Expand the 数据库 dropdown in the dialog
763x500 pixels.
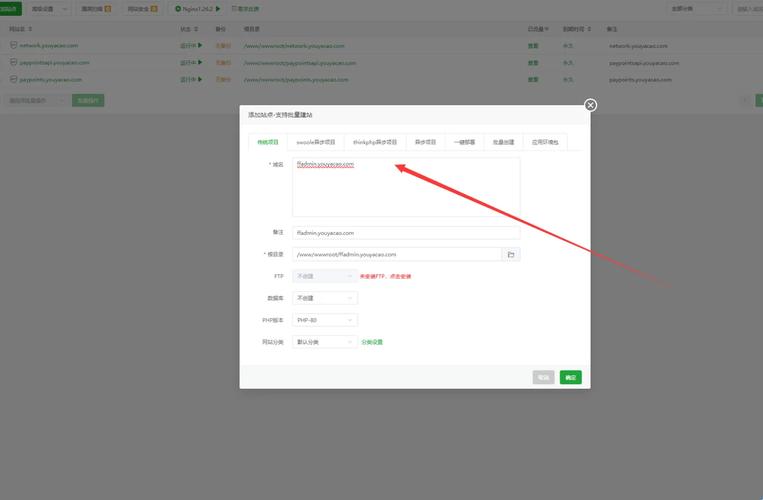(x=324, y=298)
